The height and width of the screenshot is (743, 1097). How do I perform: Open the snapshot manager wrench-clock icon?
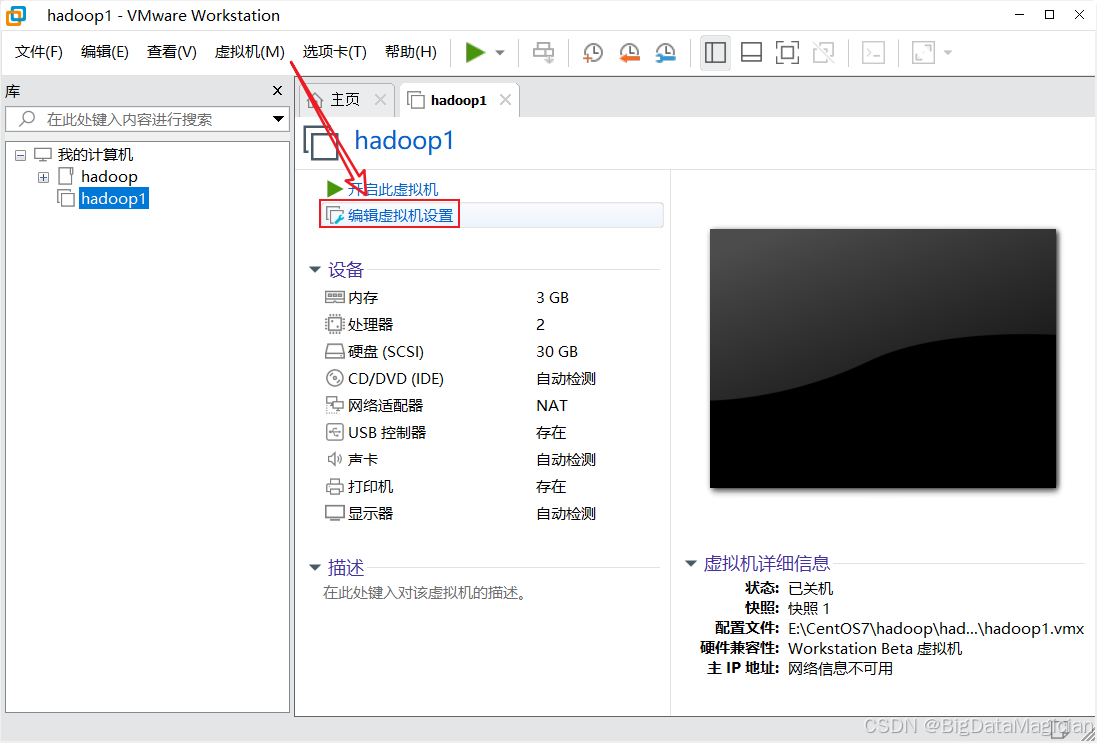tap(665, 52)
